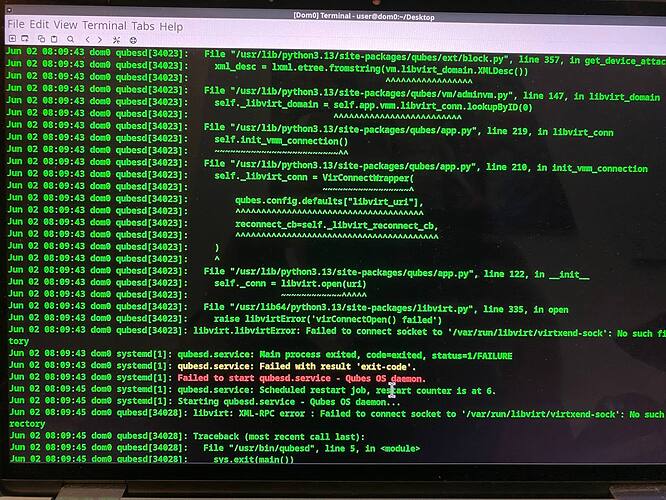Image resolution: width=666 pixels, height=500 pixels.
Task: Open the Edit menu
Action: click(39, 25)
